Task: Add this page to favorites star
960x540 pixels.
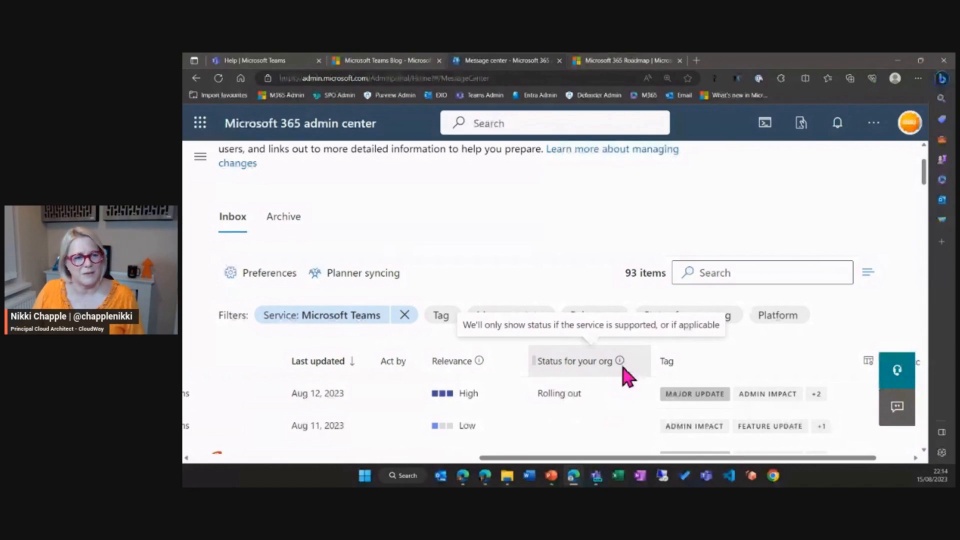Action: (688, 78)
